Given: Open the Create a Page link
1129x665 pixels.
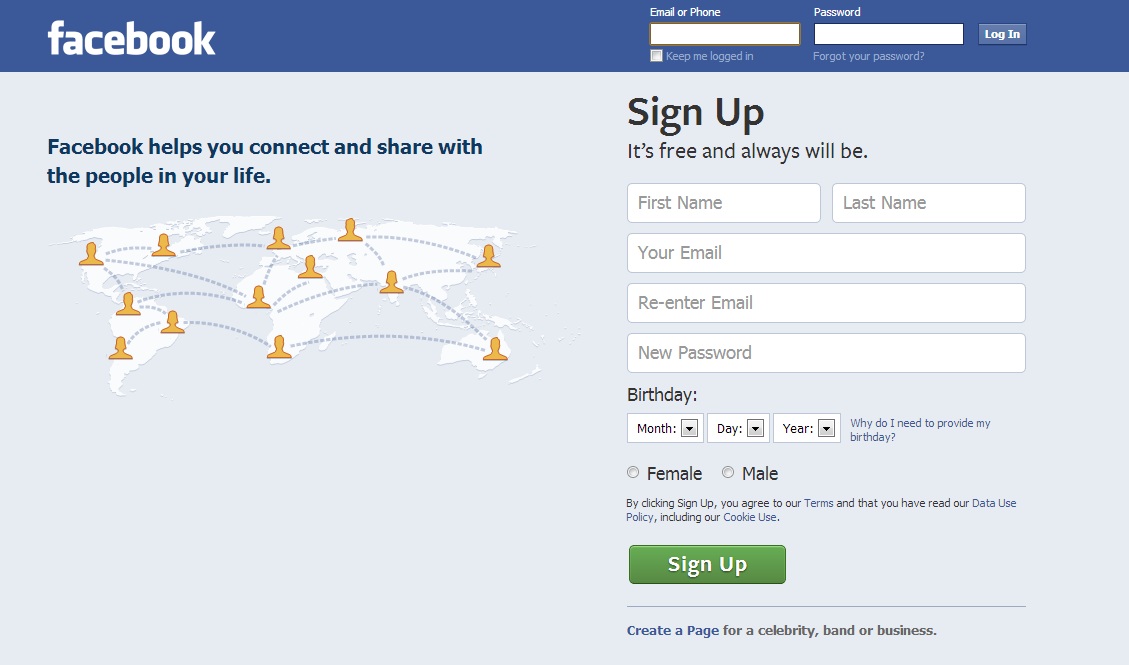Looking at the screenshot, I should click(x=672, y=631).
